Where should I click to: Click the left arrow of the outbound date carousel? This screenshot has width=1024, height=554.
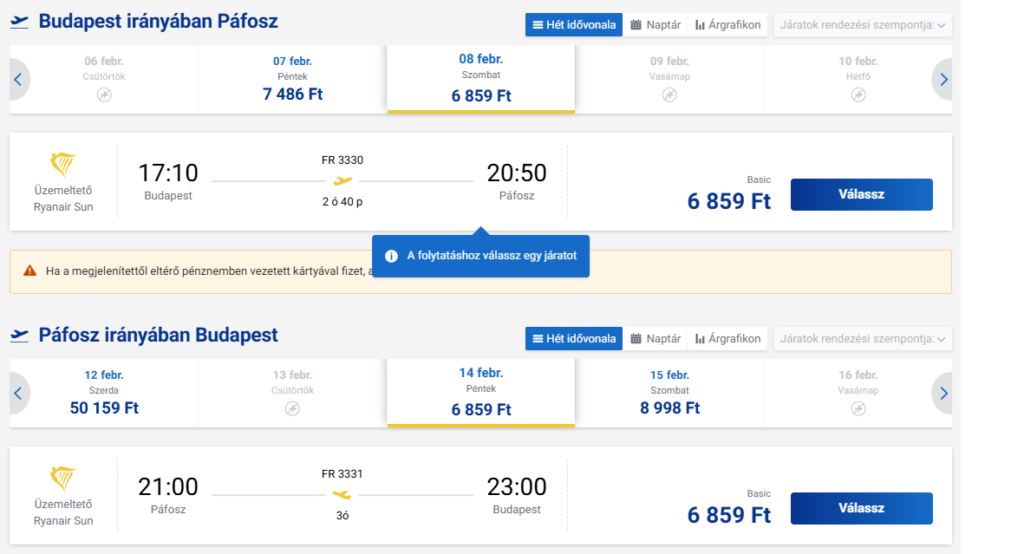(18, 79)
